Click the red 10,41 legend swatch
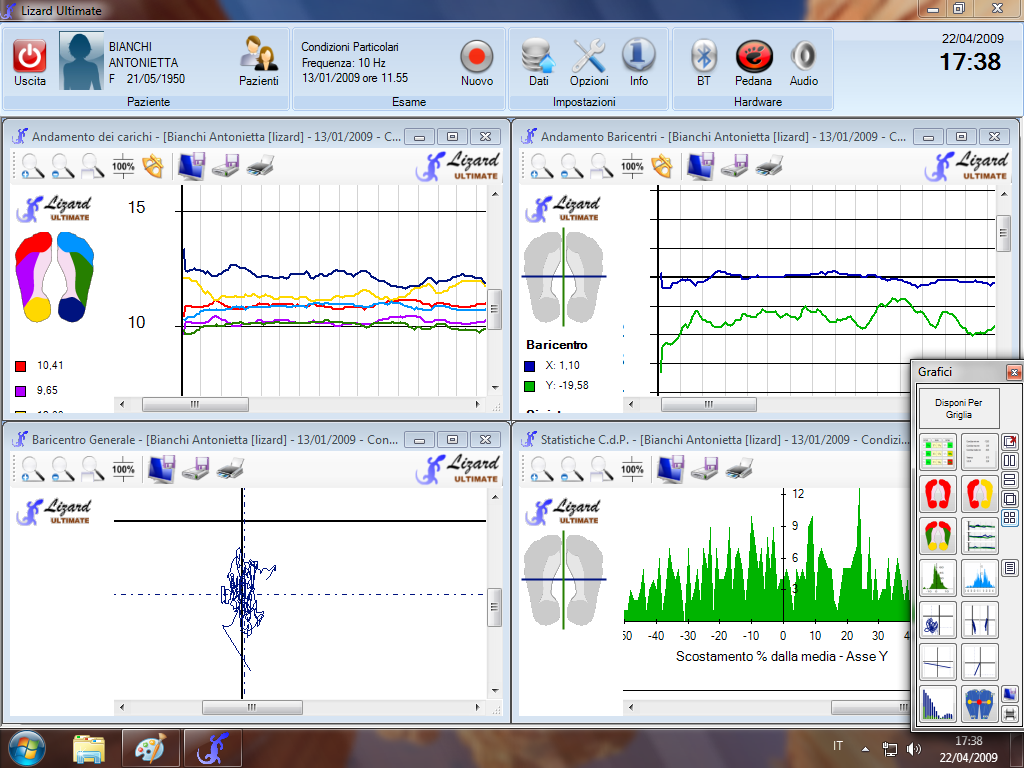 (21, 366)
